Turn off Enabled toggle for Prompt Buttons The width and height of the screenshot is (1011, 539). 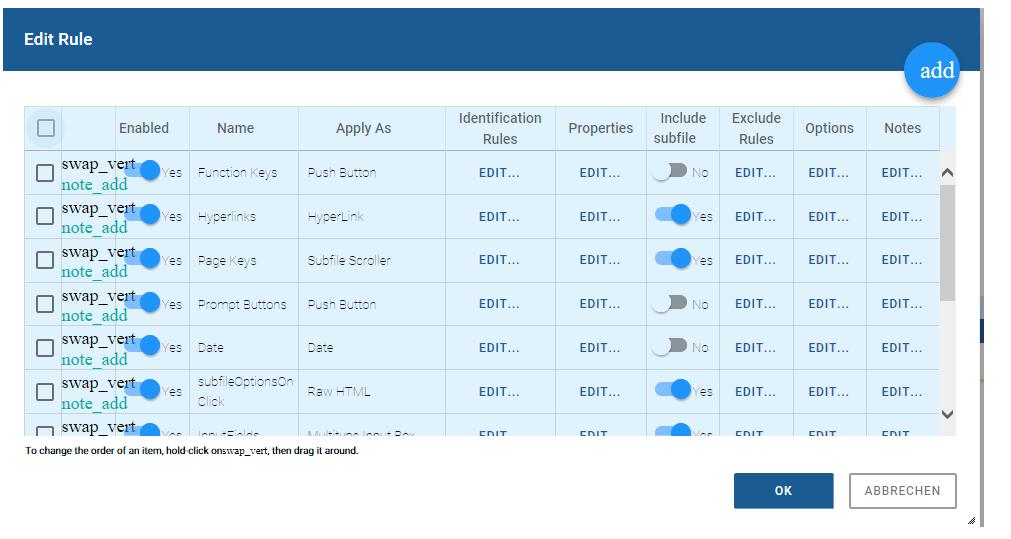pos(144,303)
